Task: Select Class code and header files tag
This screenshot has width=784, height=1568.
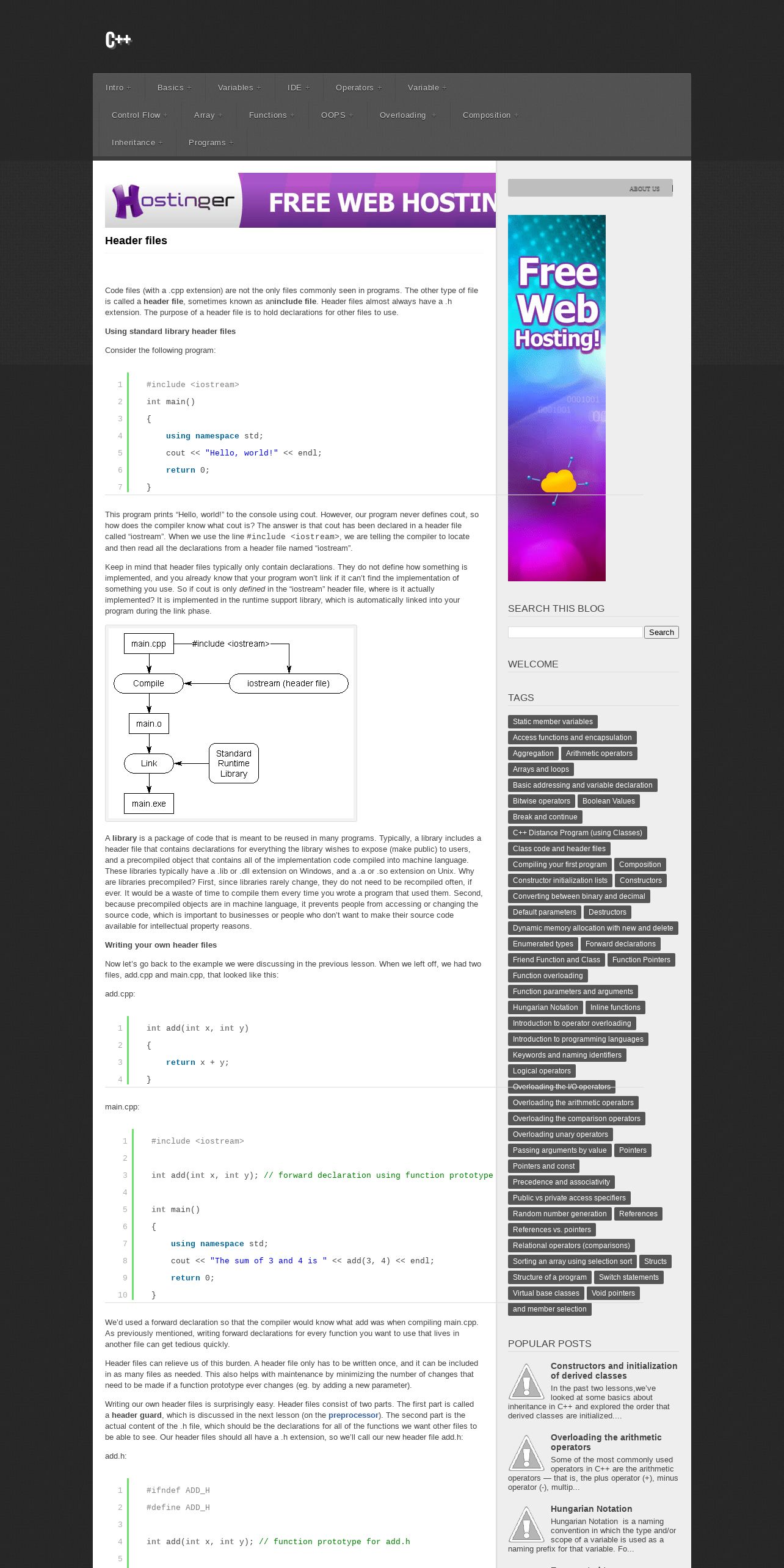Action: tap(559, 849)
